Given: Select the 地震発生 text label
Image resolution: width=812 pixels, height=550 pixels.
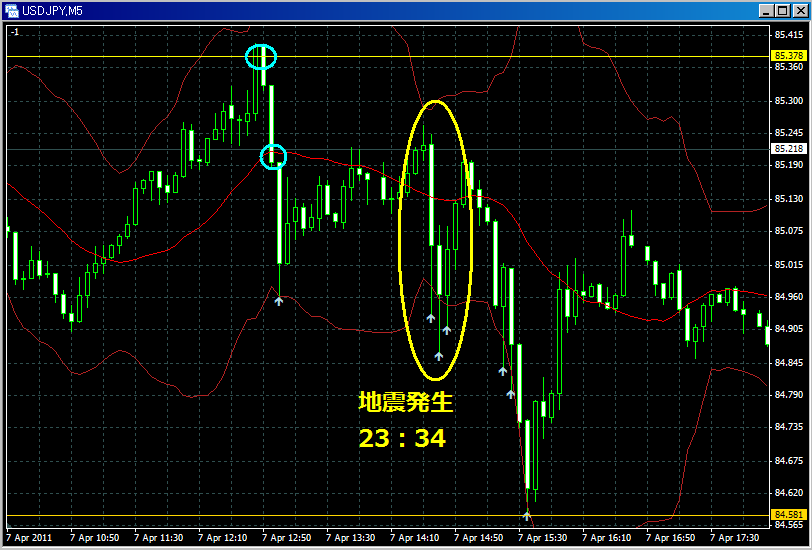Looking at the screenshot, I should pos(405,402).
